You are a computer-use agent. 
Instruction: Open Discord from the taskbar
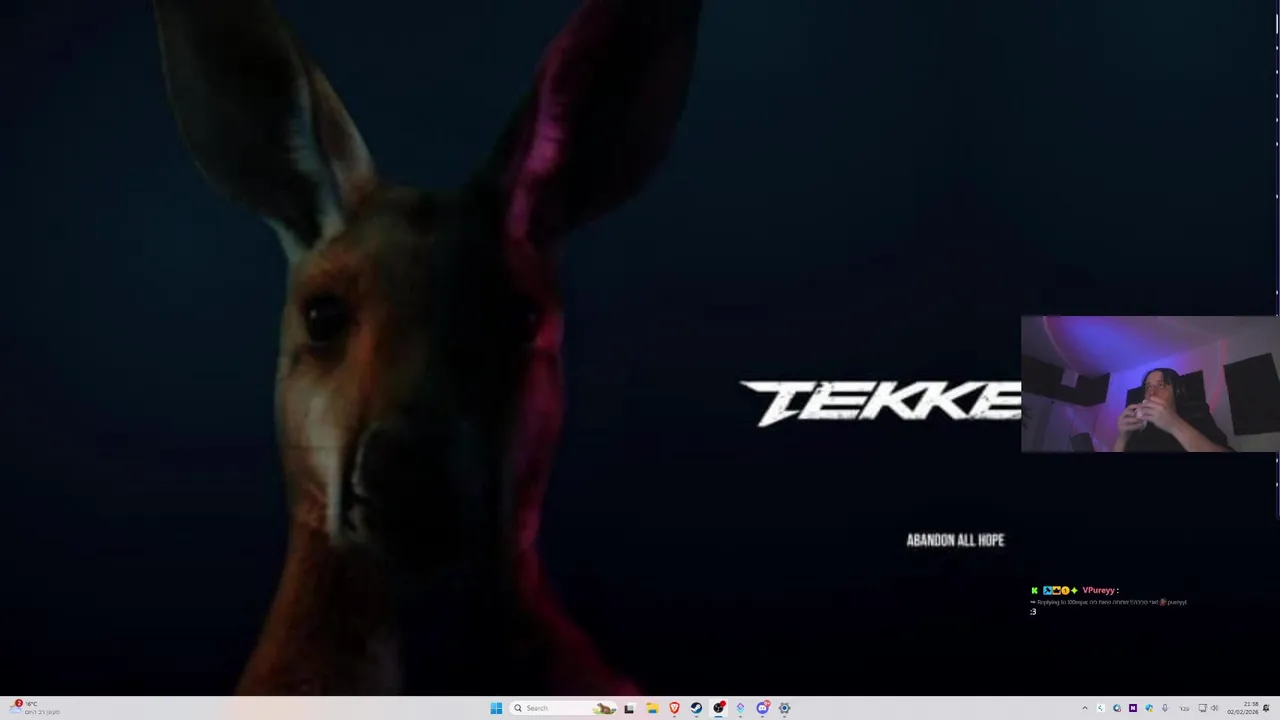762,708
